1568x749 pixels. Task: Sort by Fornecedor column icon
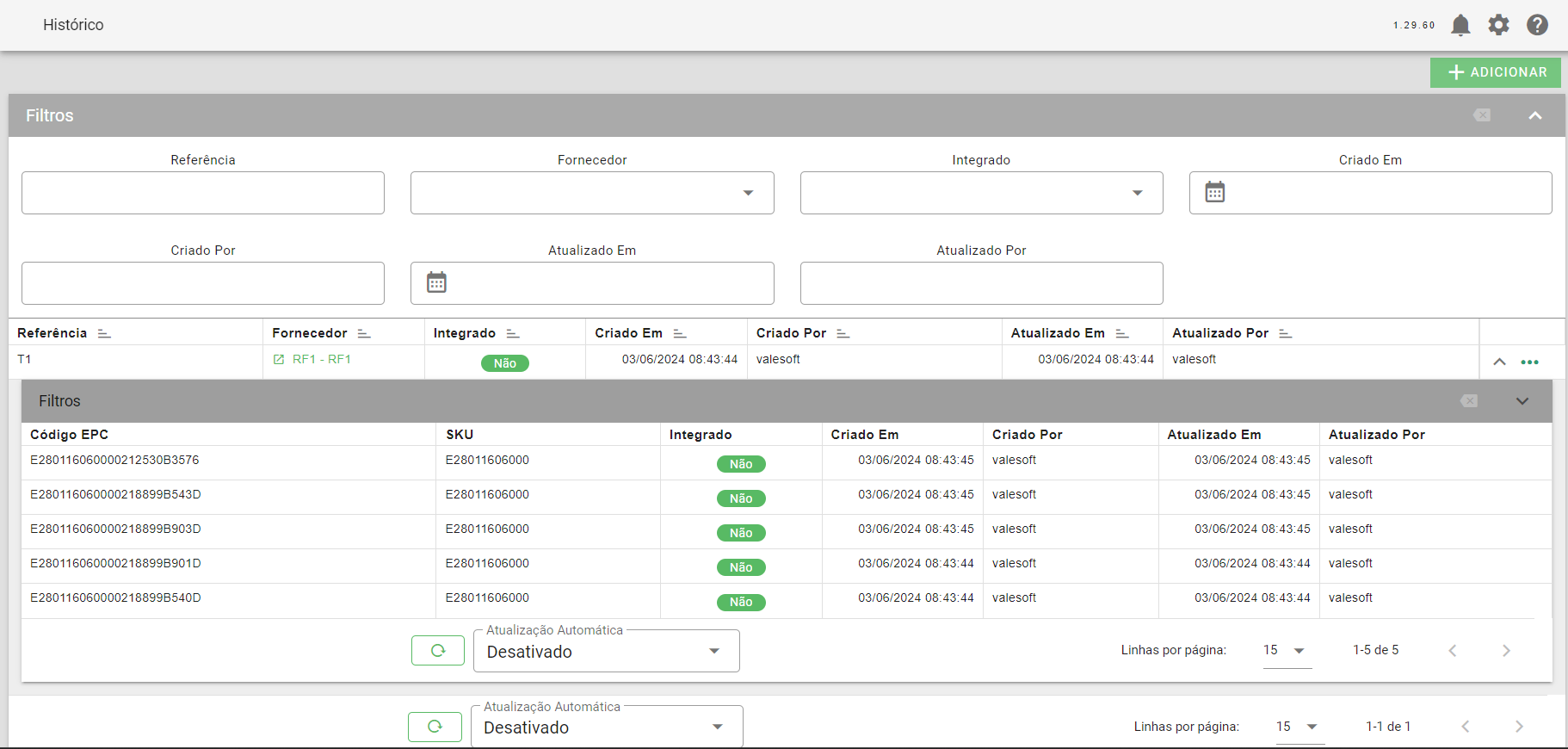pyautogui.click(x=363, y=333)
